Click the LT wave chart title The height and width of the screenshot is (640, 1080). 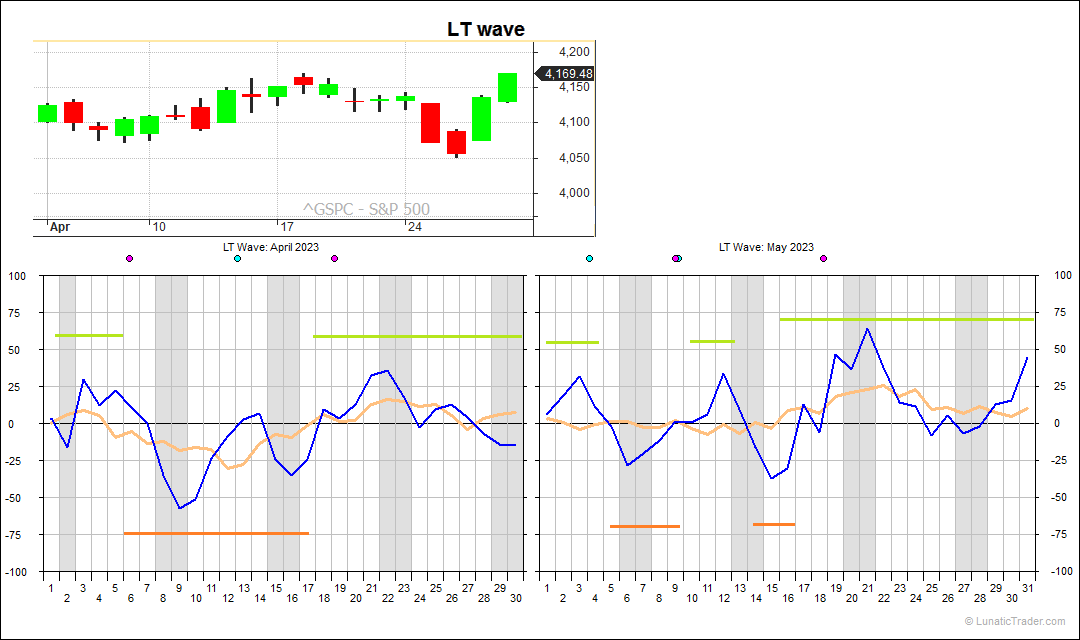pos(485,30)
